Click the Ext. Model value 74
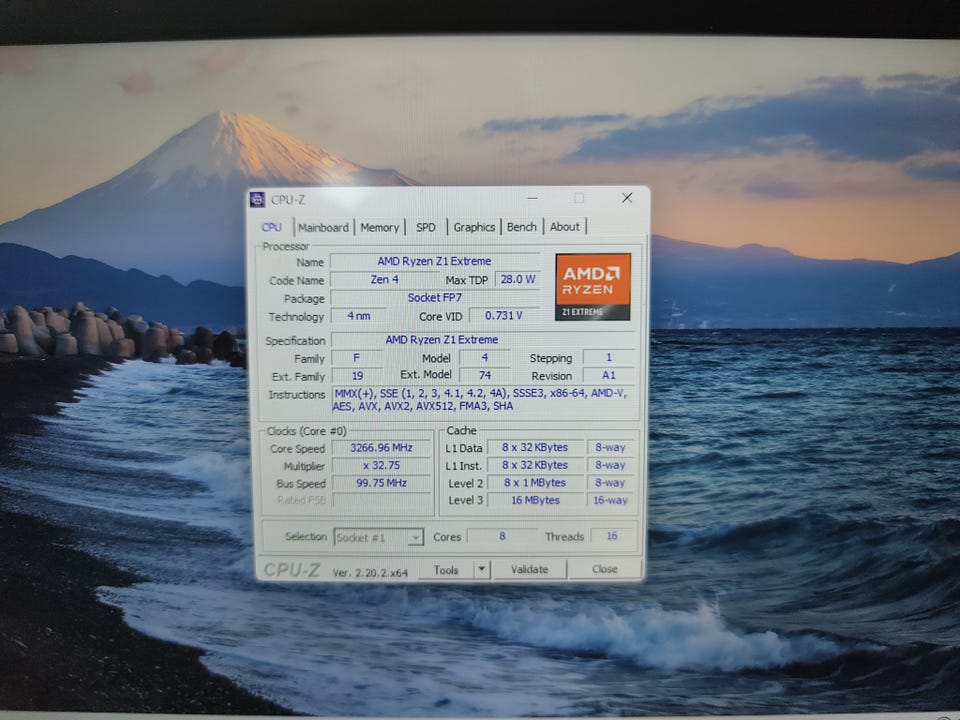 pos(485,375)
